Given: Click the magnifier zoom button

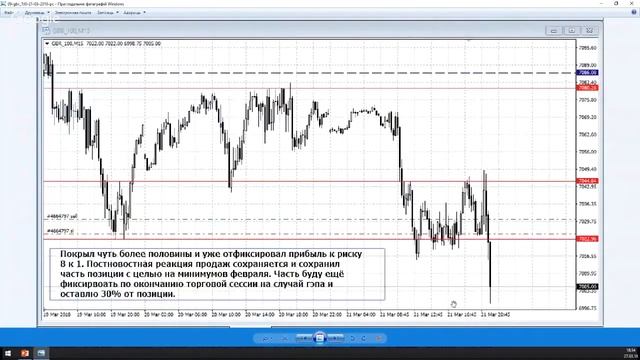Looking at the screenshot, I should 267,338.
